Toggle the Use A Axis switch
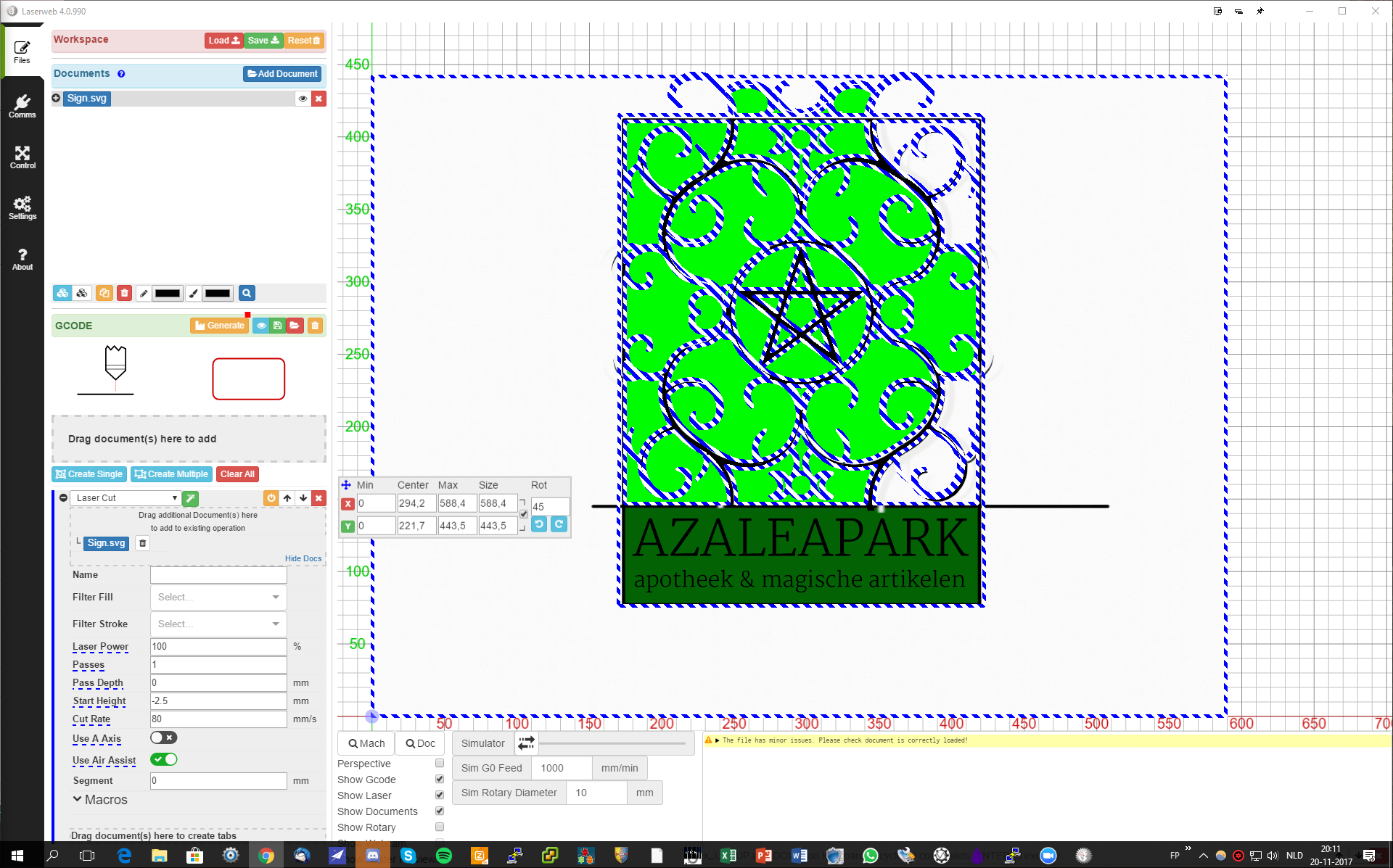Image resolution: width=1393 pixels, height=868 pixels. tap(163, 737)
